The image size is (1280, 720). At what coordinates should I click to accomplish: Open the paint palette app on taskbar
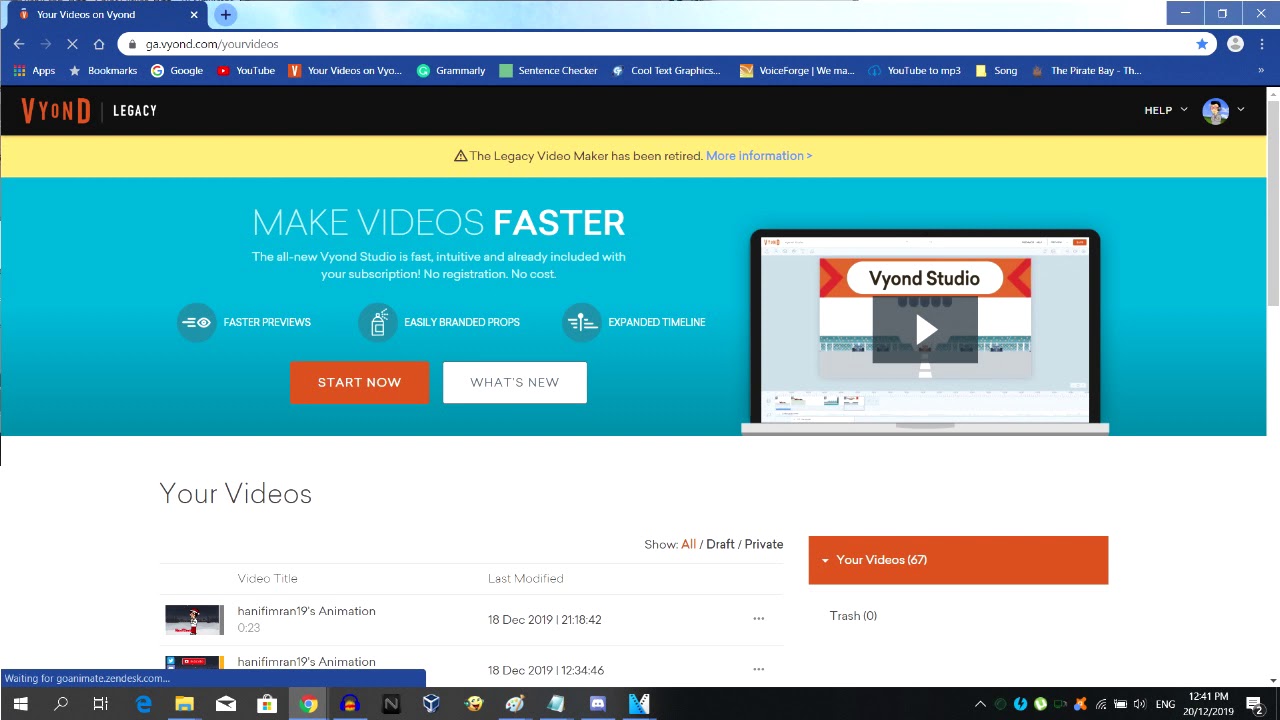point(514,704)
